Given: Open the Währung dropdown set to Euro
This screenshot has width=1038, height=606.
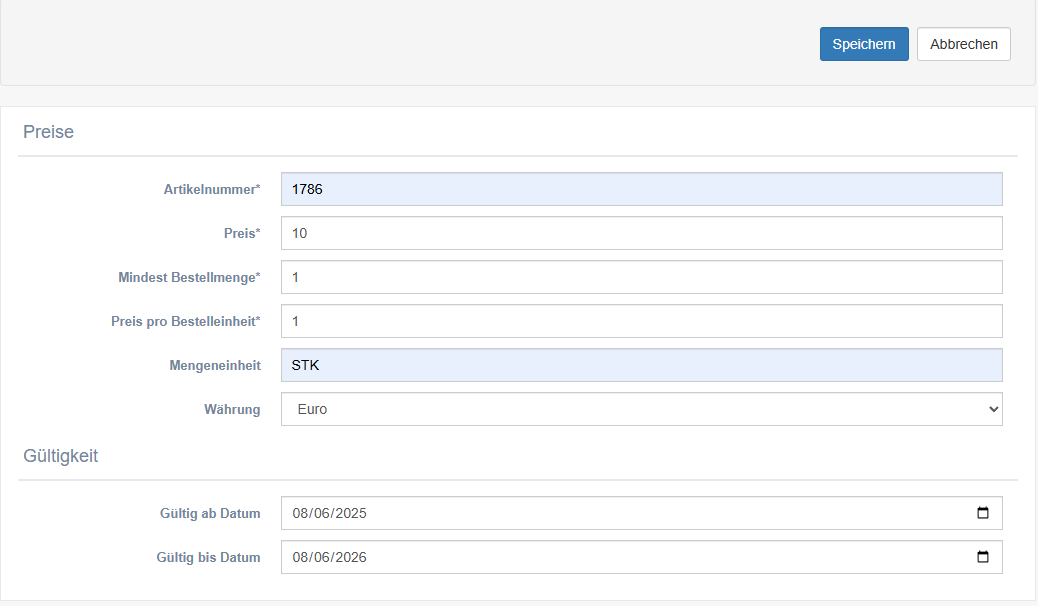Looking at the screenshot, I should (641, 409).
